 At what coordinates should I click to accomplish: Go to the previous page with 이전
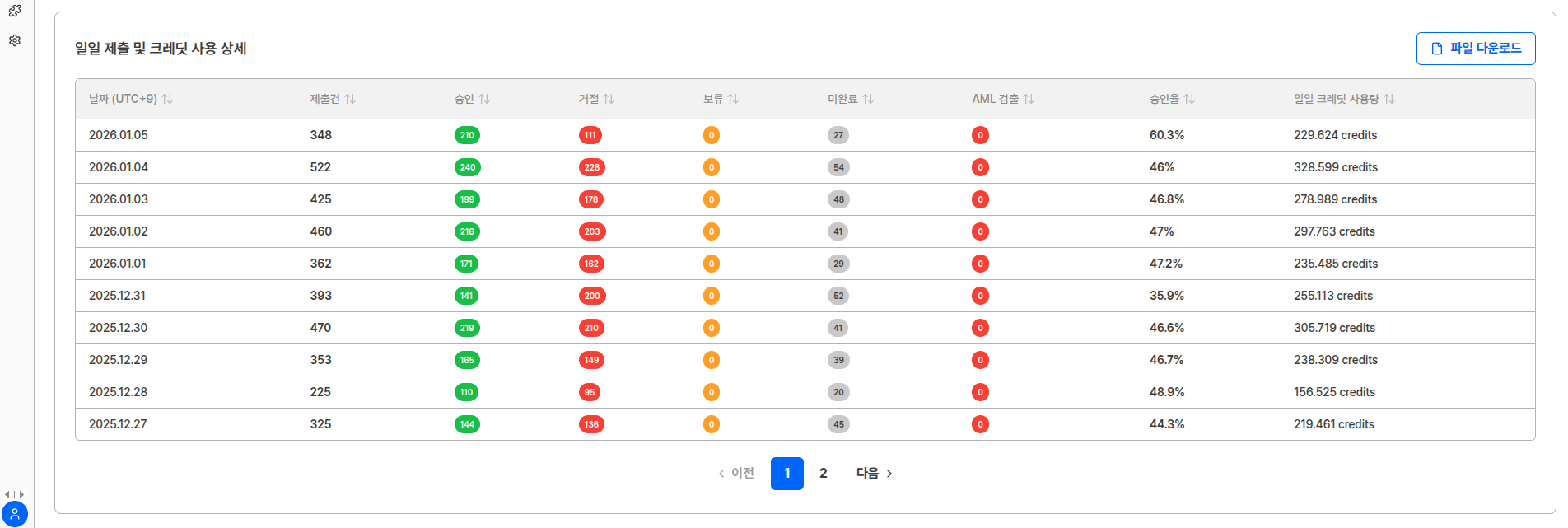pos(736,474)
